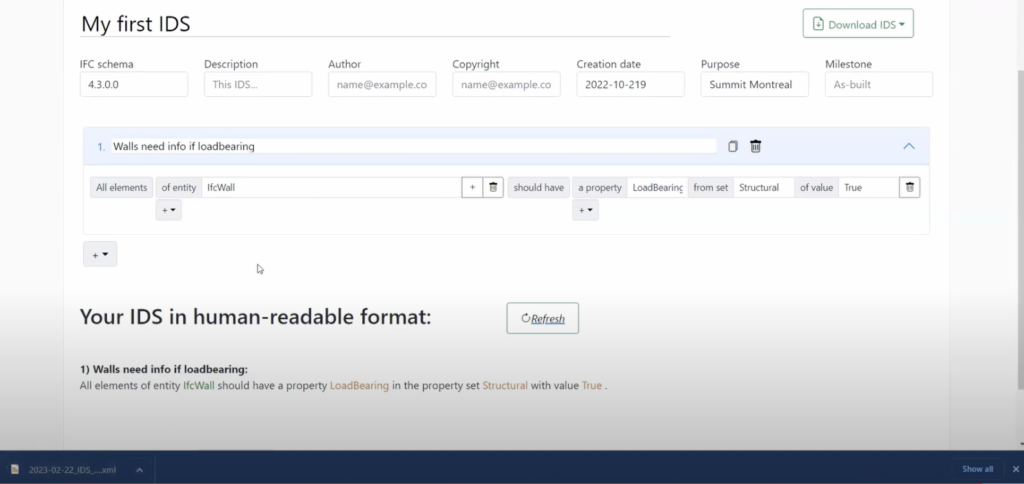Viewport: 1024px width, 484px height.
Task: Focus the Description text field
Action: click(x=258, y=85)
